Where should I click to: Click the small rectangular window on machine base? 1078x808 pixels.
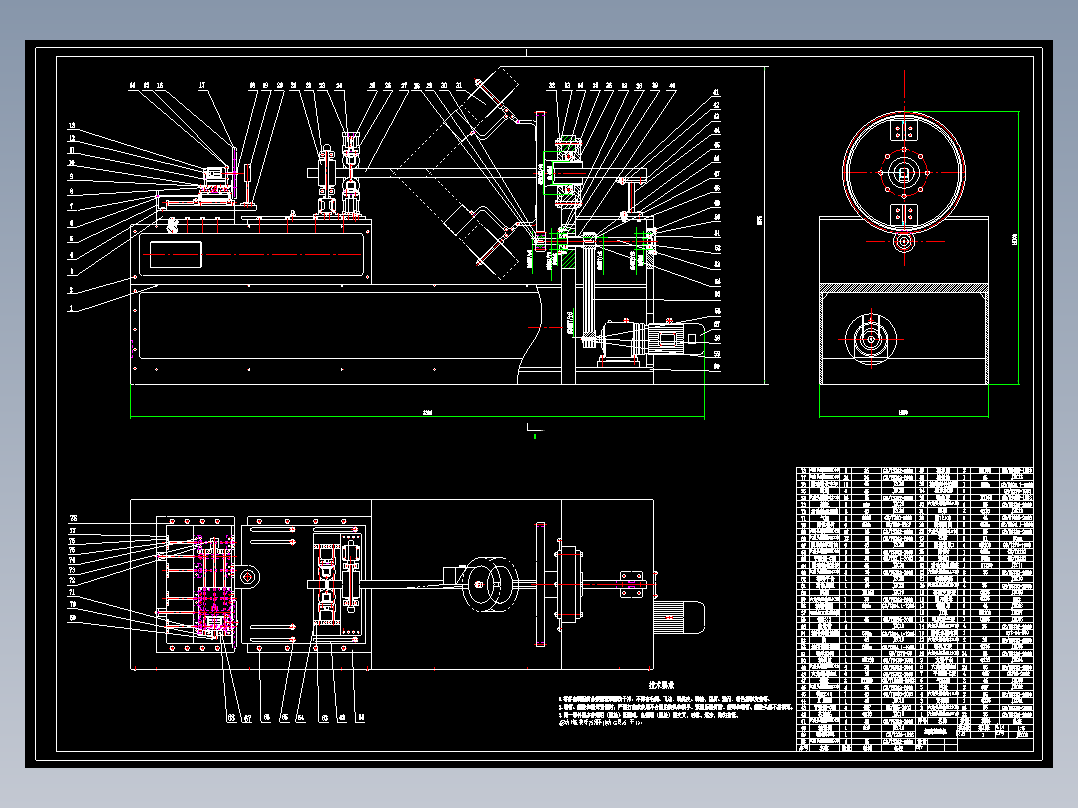[x=175, y=254]
